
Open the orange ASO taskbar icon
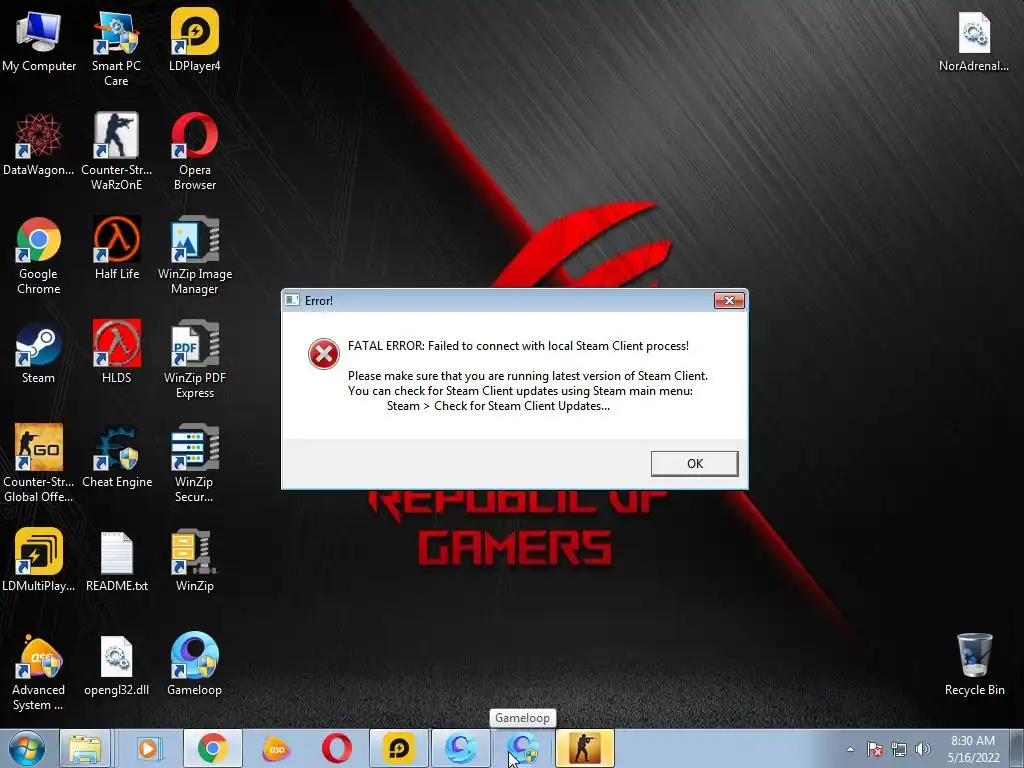click(x=276, y=748)
